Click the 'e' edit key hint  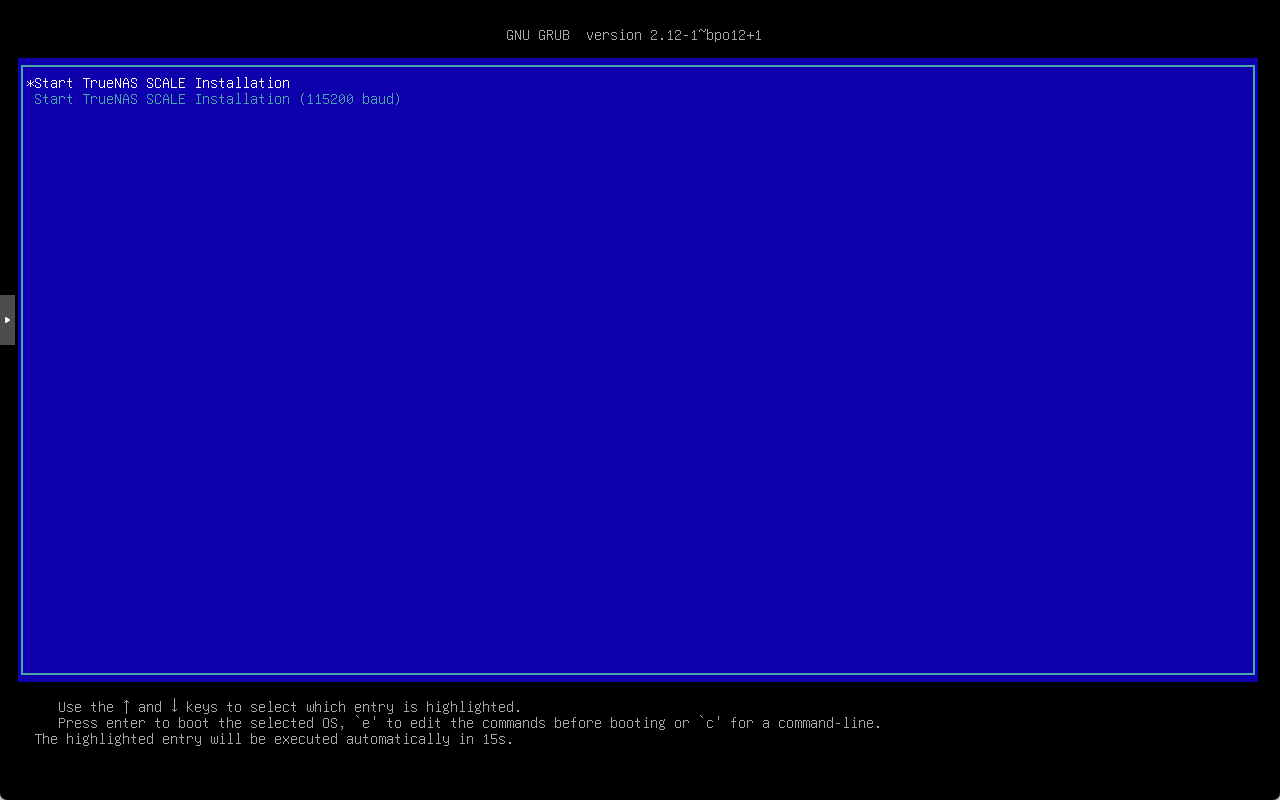pyautogui.click(x=366, y=723)
